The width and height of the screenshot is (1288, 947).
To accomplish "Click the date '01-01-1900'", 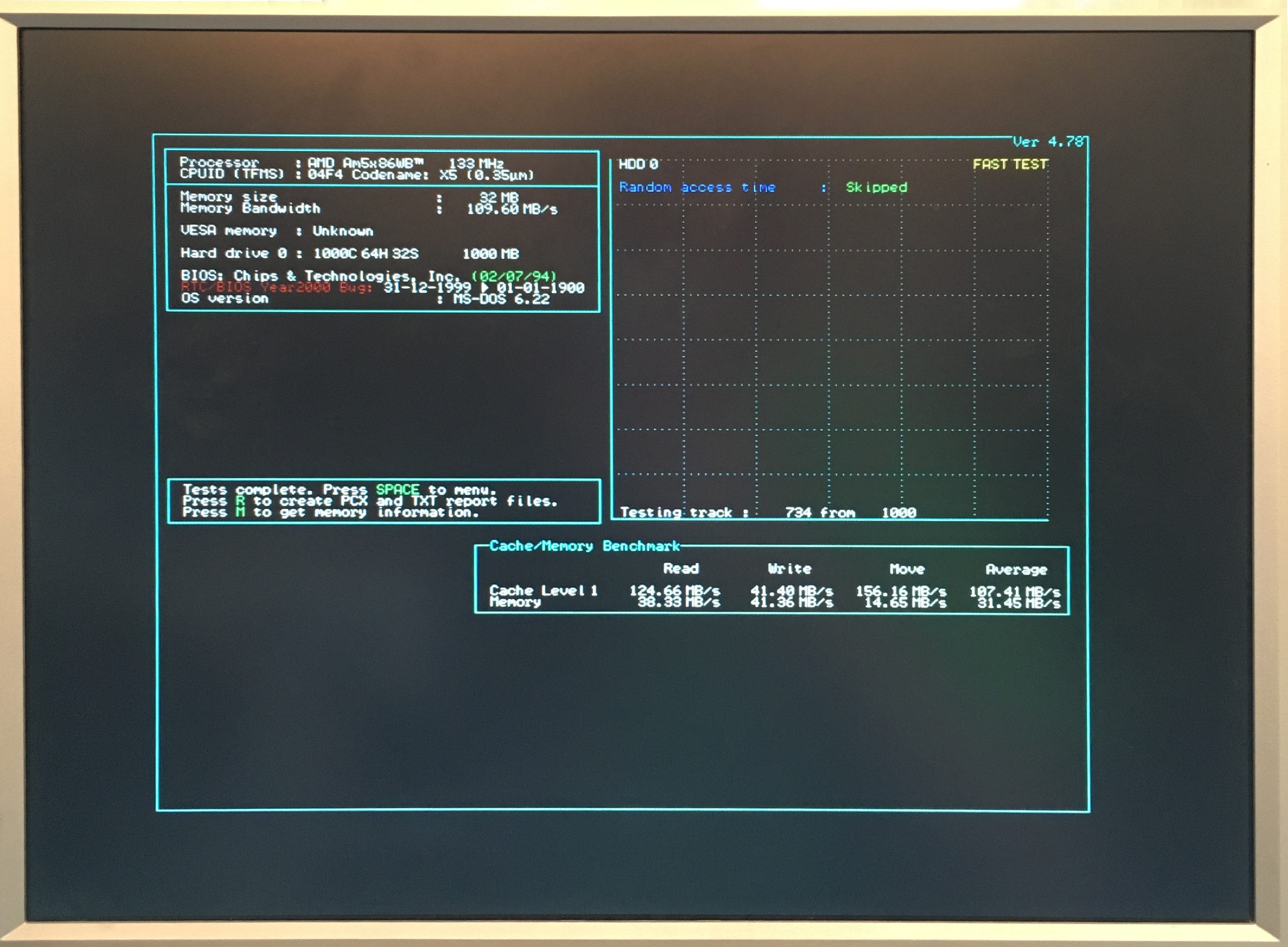I will pos(541,288).
